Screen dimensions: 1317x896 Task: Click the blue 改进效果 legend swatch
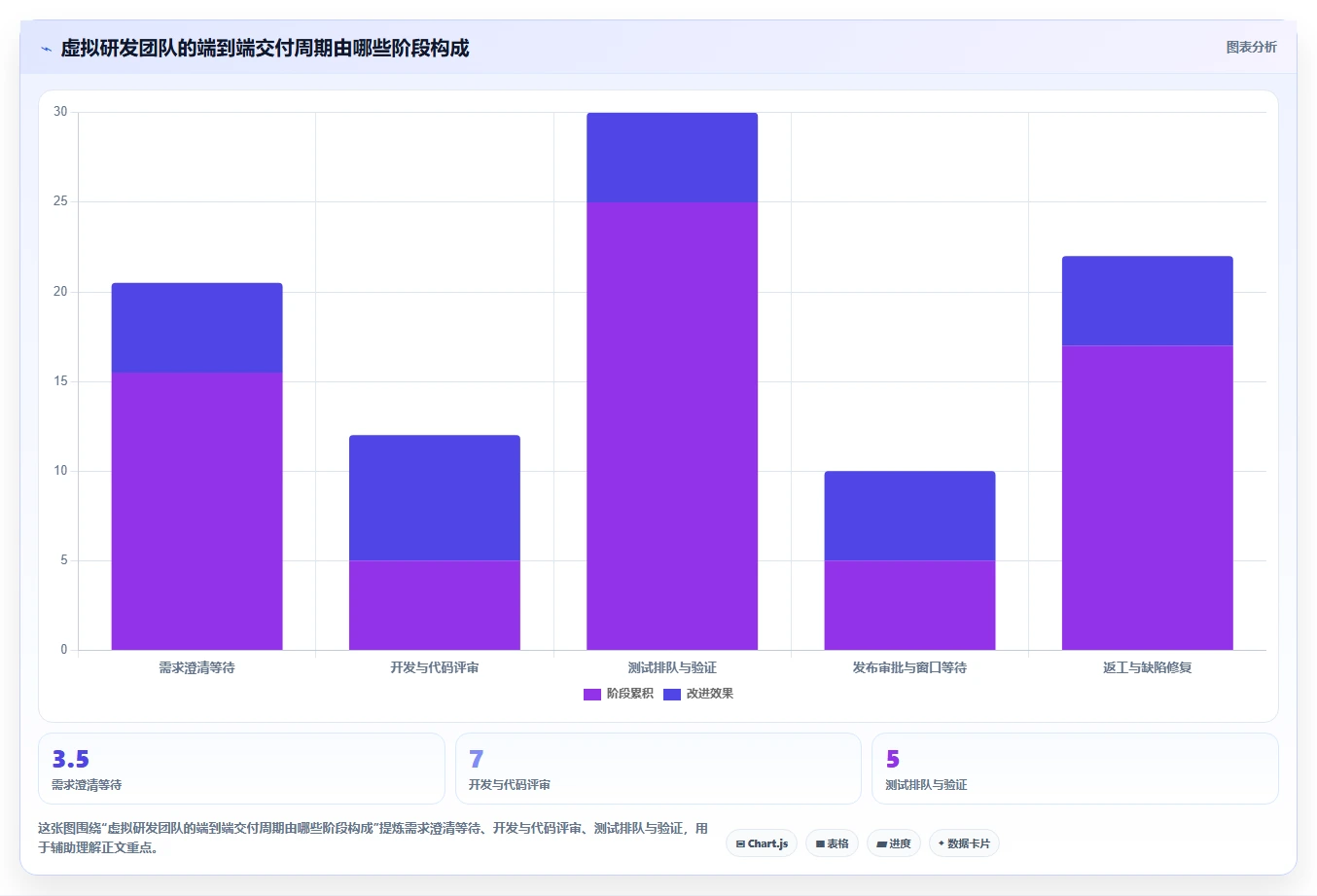pyautogui.click(x=672, y=694)
